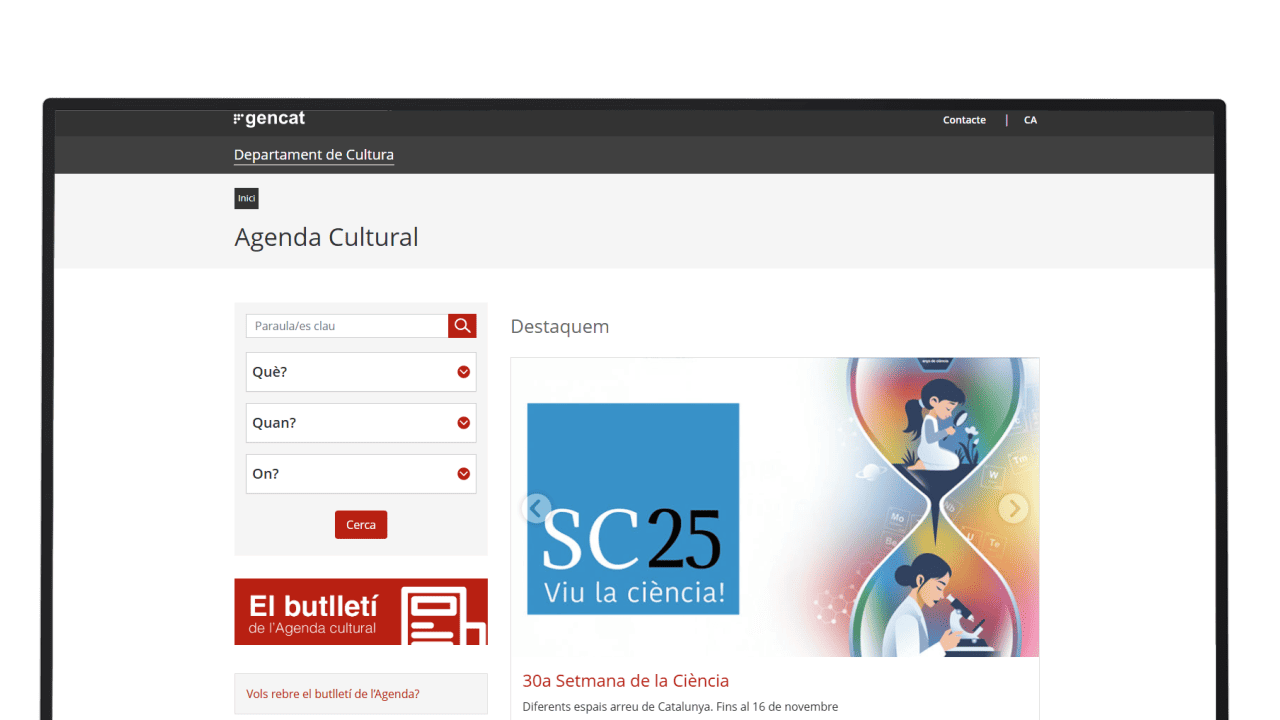Click Vols rebre el butlletí de l'Agenda?

click(333, 694)
